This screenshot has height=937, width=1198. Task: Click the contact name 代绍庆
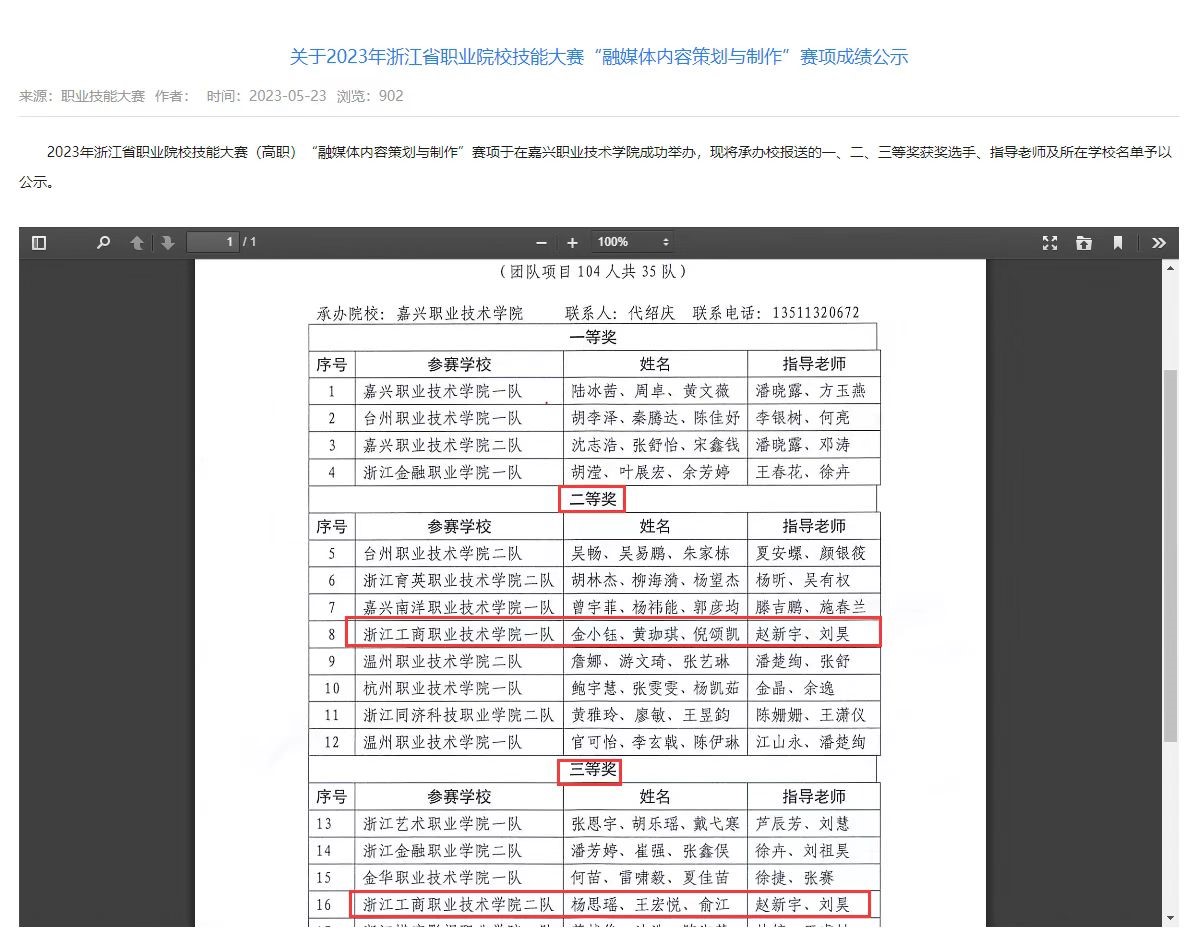point(652,313)
